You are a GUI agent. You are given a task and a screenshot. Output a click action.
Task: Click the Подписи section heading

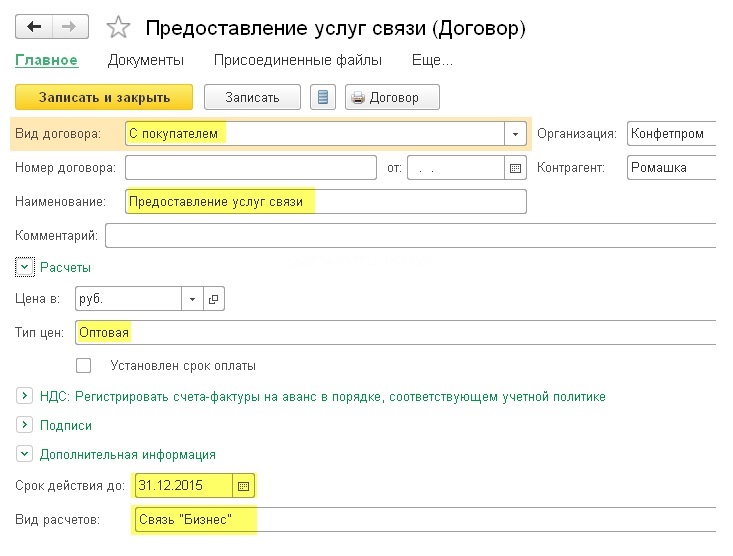(66, 426)
